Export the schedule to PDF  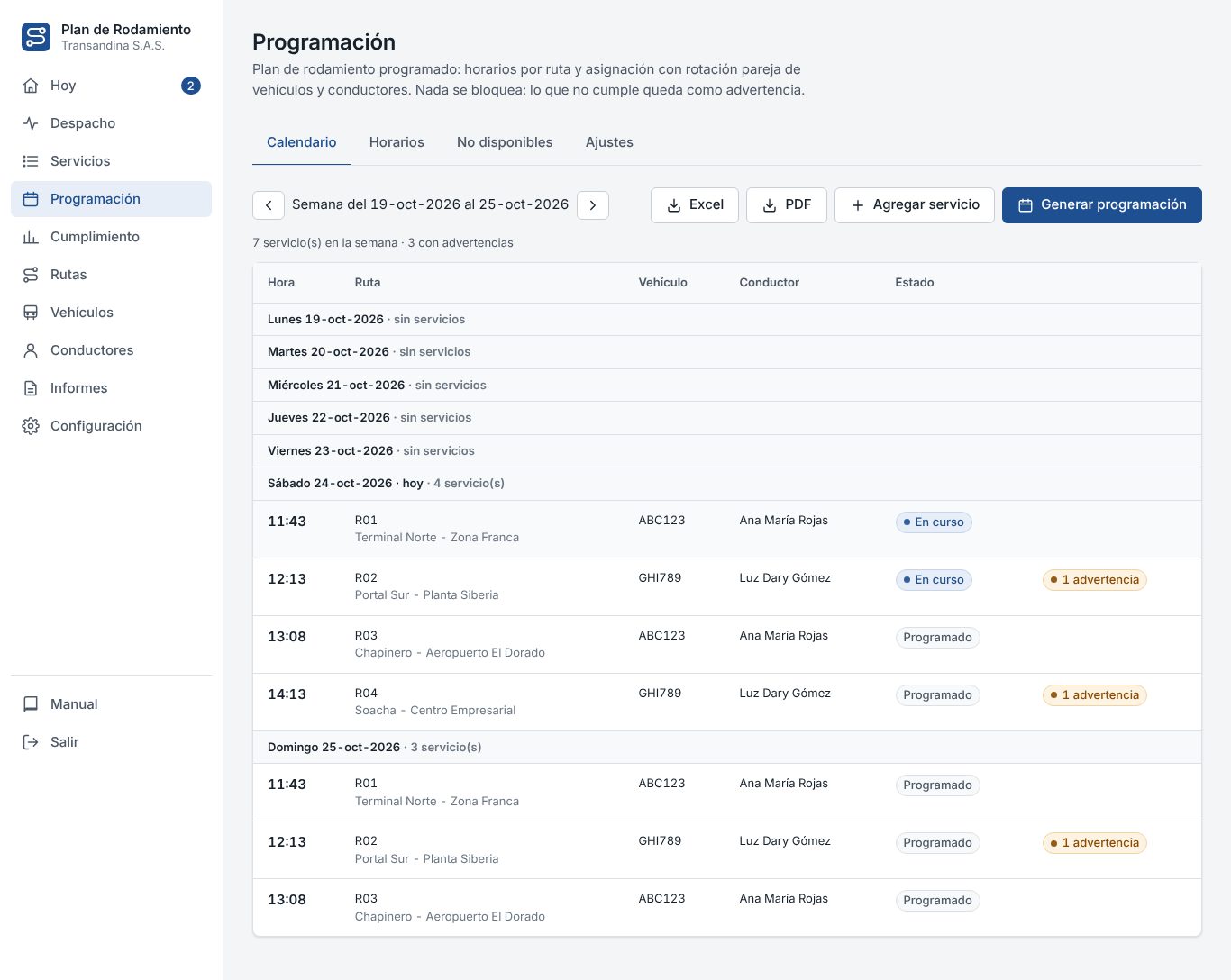tap(787, 205)
